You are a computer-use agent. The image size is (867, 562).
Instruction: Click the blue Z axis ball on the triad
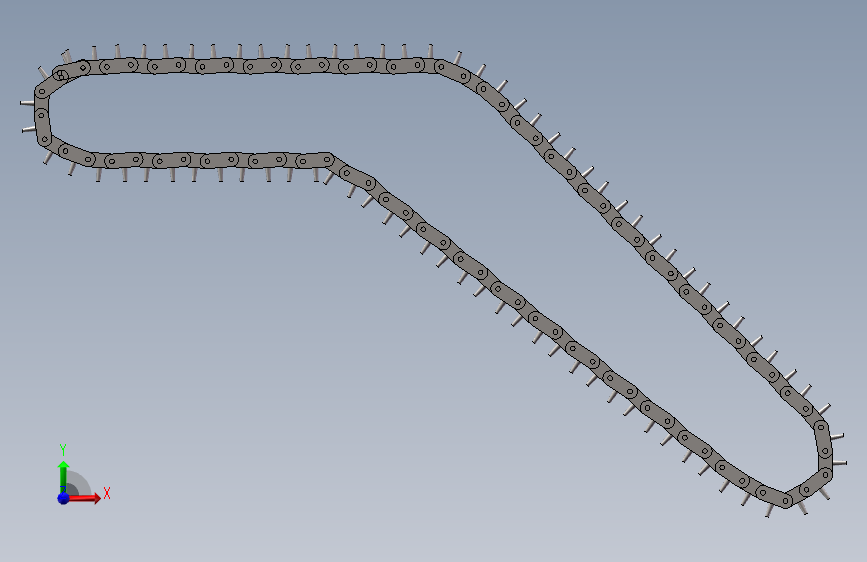tap(64, 498)
